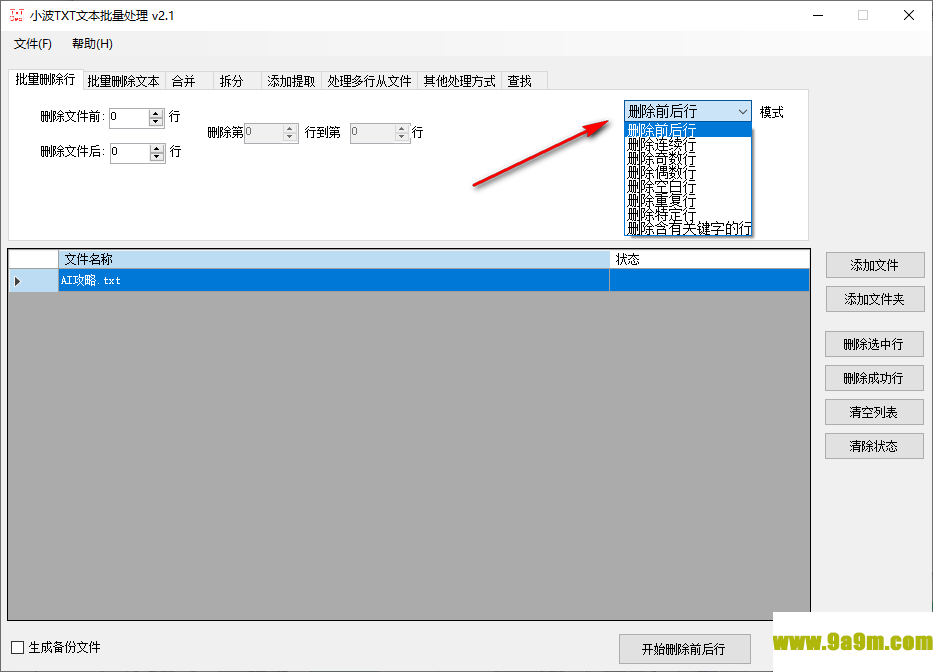This screenshot has height=672, width=933.
Task: Select 删除连续行 in the mode list
Action: pyautogui.click(x=688, y=144)
